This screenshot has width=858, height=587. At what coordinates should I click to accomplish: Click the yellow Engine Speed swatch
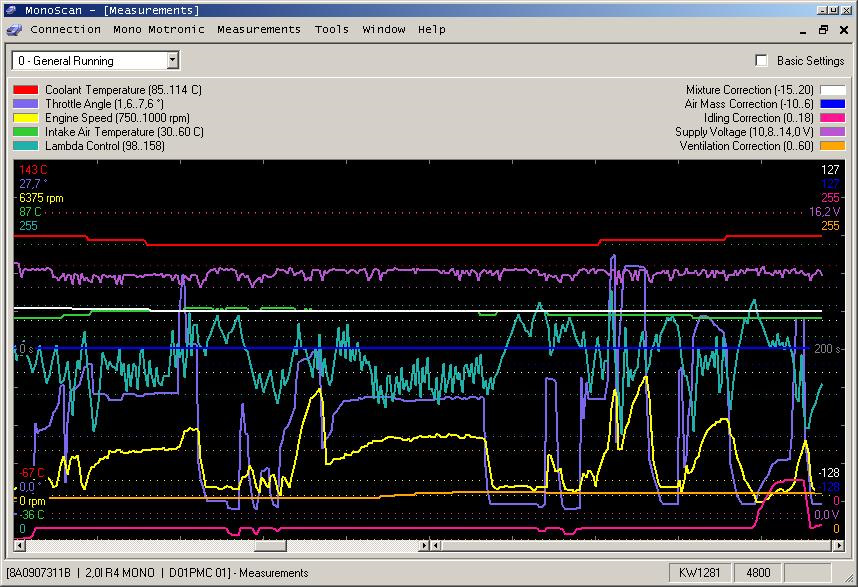point(26,118)
